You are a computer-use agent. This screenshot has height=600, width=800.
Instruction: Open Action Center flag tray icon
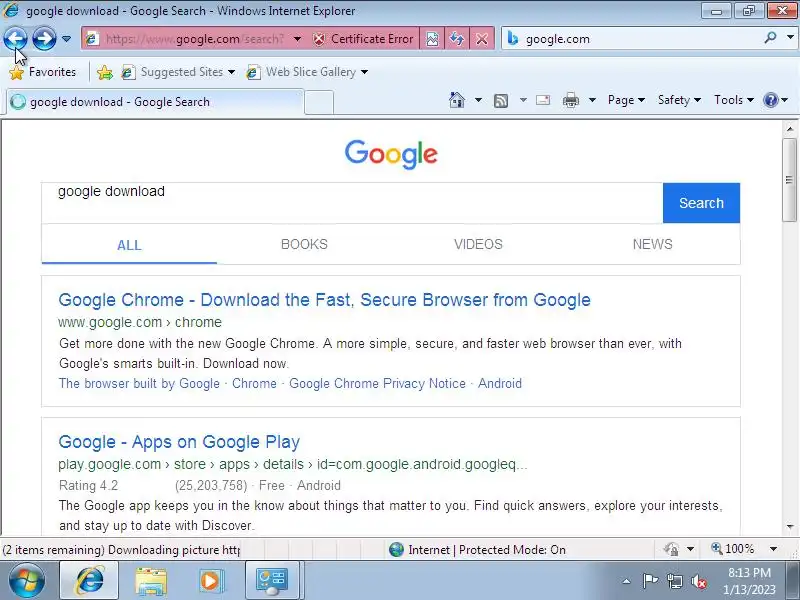(649, 581)
